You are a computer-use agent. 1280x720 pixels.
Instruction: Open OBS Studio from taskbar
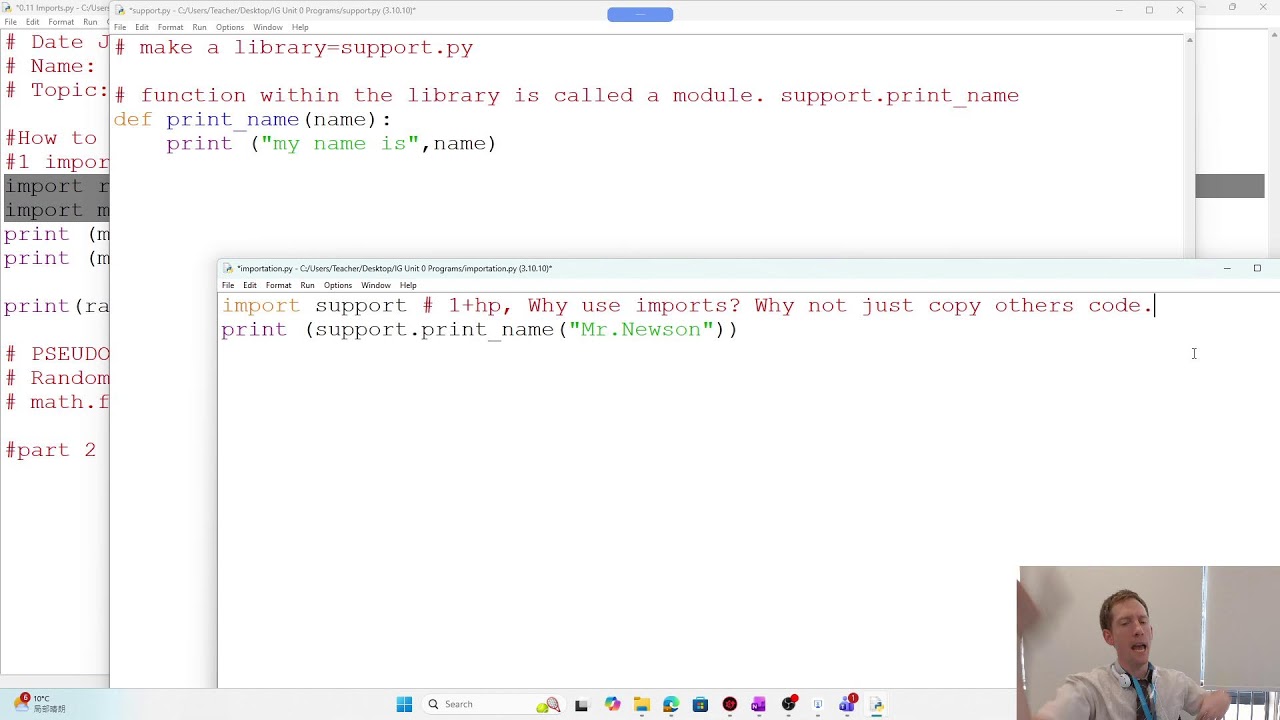[789, 704]
